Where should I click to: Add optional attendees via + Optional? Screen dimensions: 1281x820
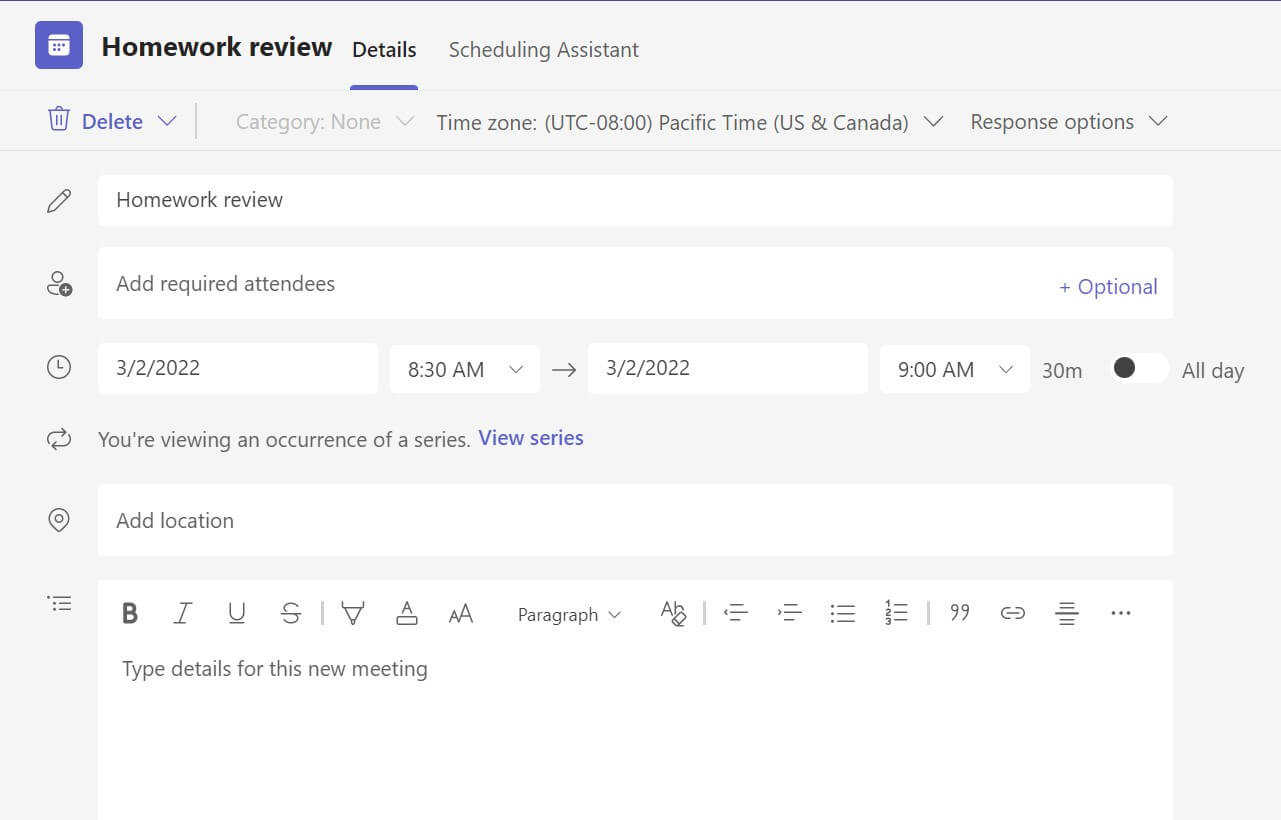(x=1108, y=286)
